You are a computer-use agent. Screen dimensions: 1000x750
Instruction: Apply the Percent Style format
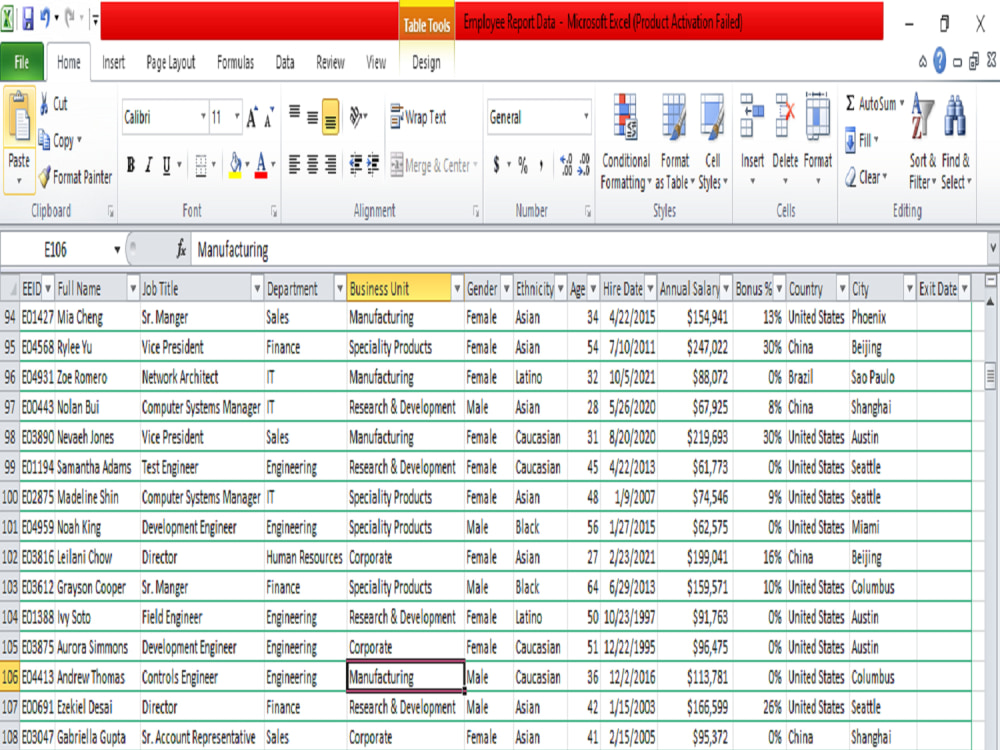coord(523,165)
